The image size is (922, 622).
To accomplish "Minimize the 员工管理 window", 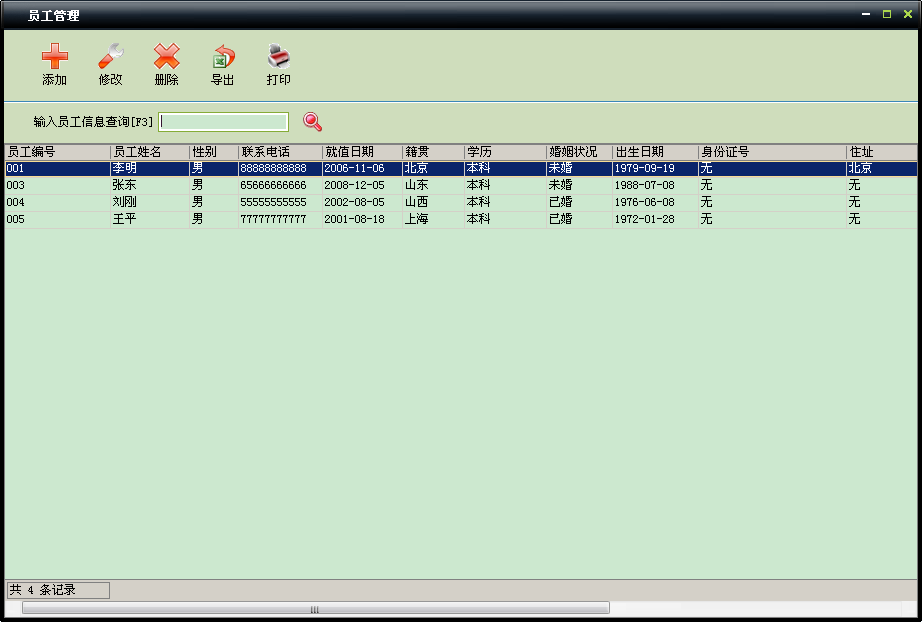I will point(866,14).
